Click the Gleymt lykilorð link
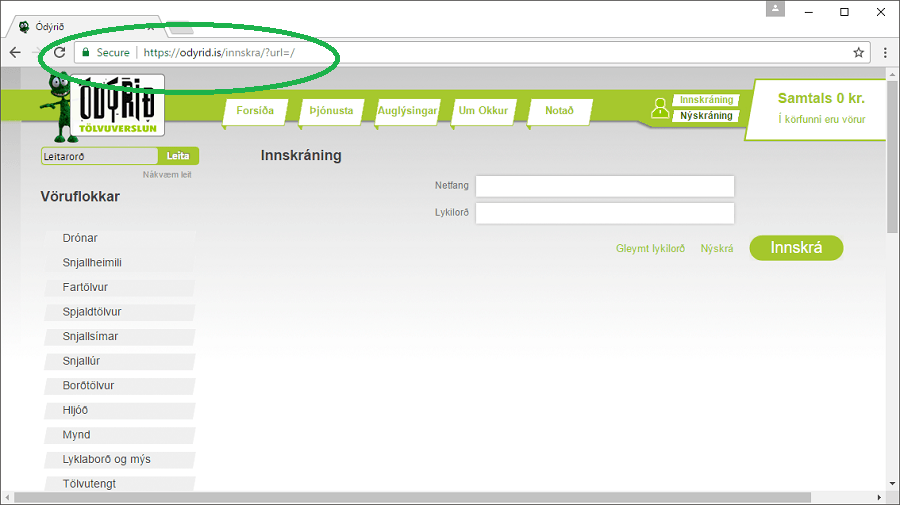The width and height of the screenshot is (900, 505). pos(650,248)
